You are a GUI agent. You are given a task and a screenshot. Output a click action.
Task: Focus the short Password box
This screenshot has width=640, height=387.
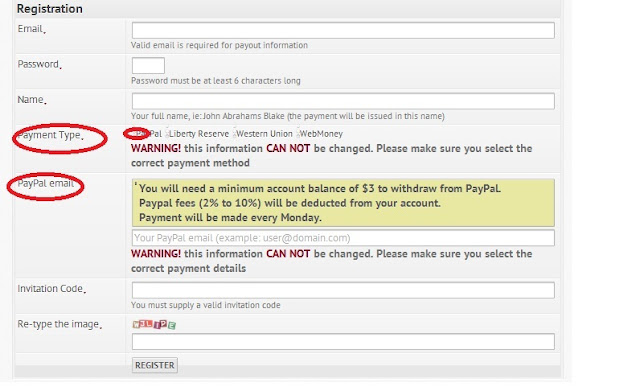[148, 66]
